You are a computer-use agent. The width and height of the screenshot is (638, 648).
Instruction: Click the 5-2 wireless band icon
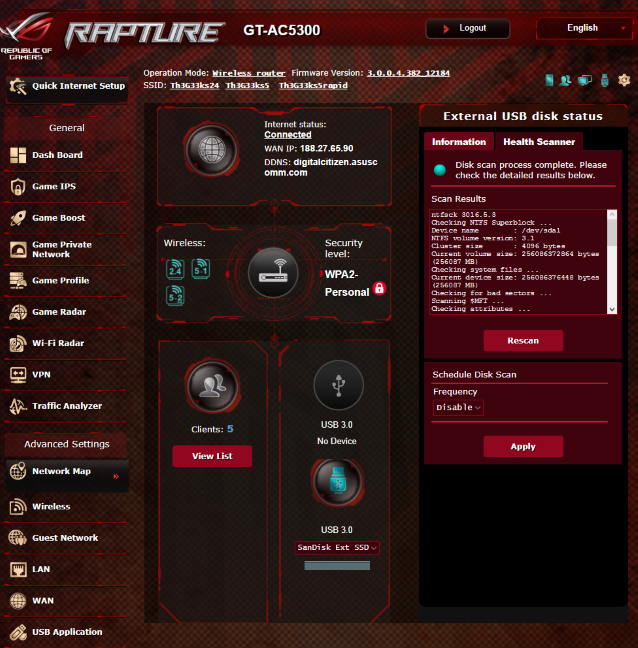[175, 295]
